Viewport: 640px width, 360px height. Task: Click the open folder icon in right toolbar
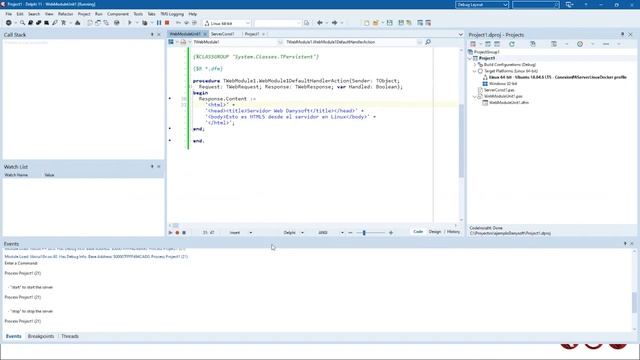[376, 23]
